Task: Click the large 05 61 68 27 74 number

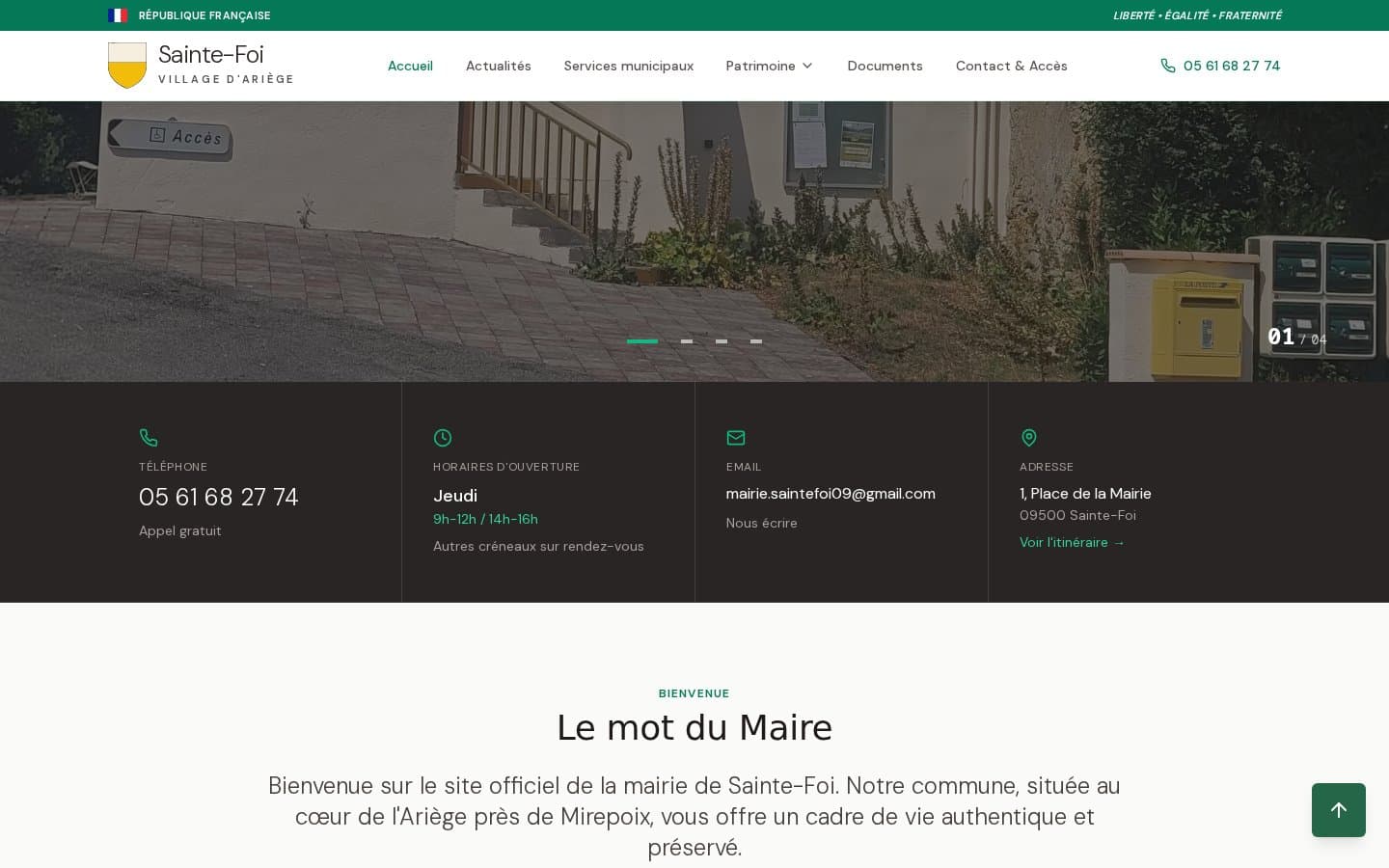Action: click(x=219, y=497)
